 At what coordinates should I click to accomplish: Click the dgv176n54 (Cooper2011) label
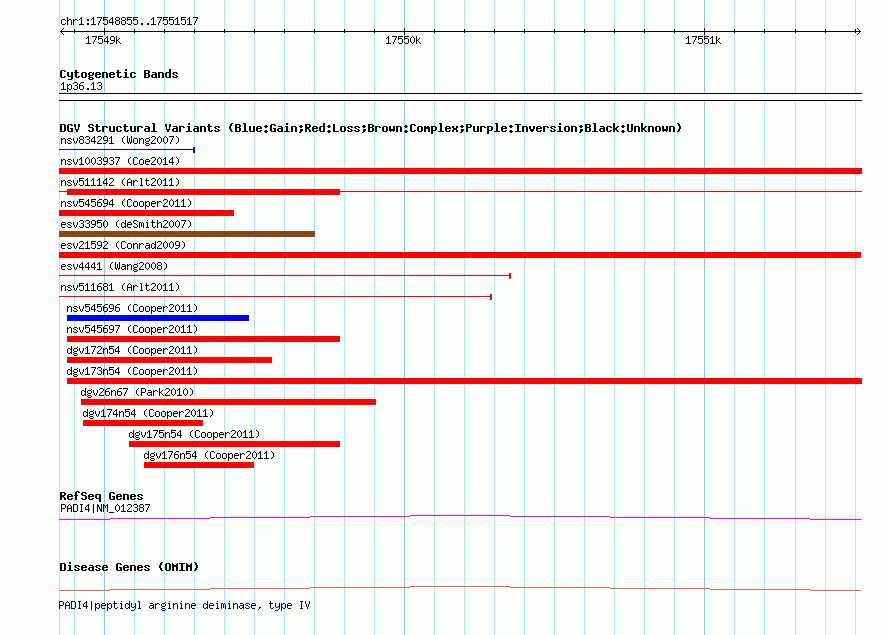point(209,455)
